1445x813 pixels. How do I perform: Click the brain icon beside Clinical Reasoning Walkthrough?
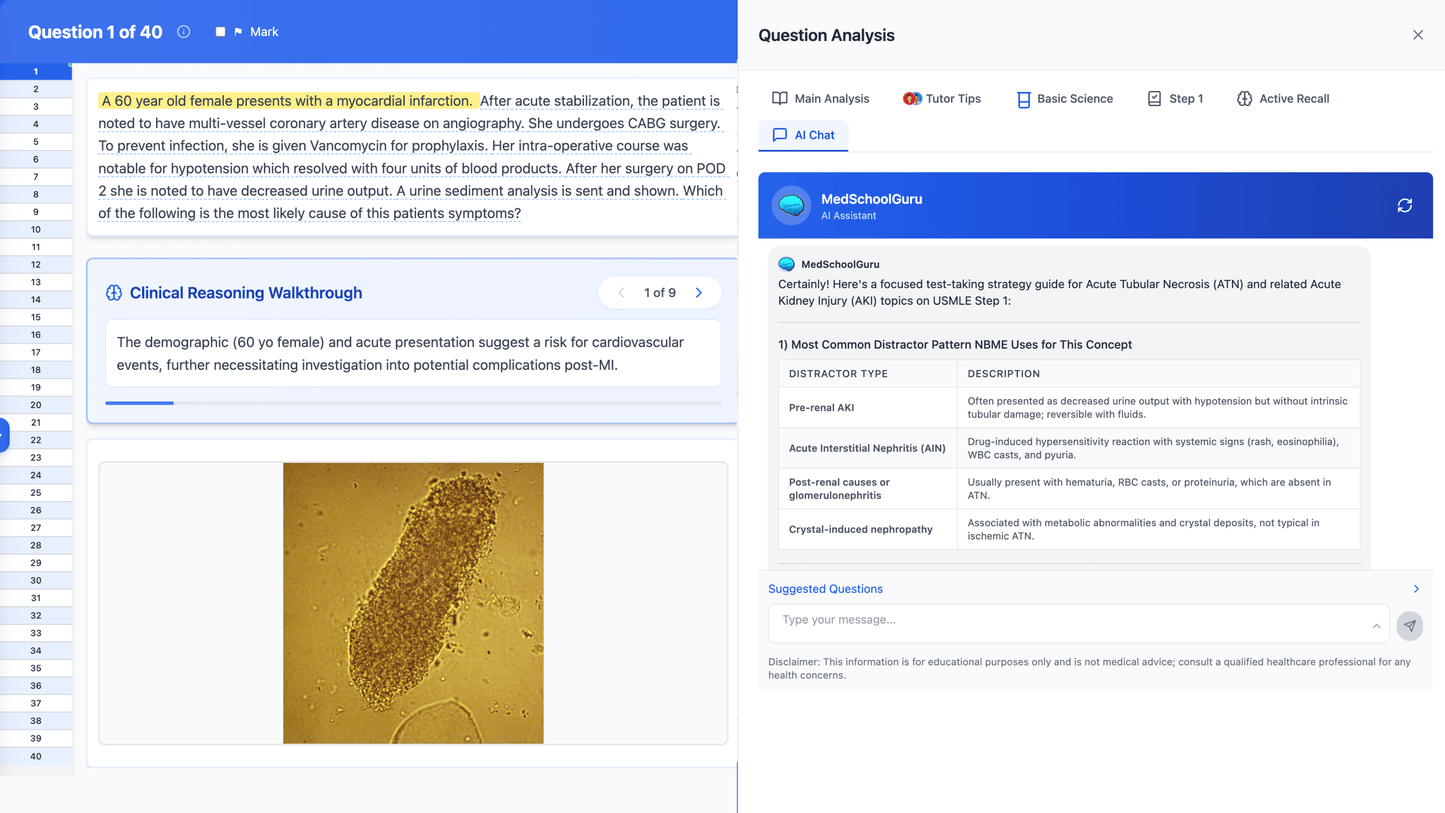point(114,293)
